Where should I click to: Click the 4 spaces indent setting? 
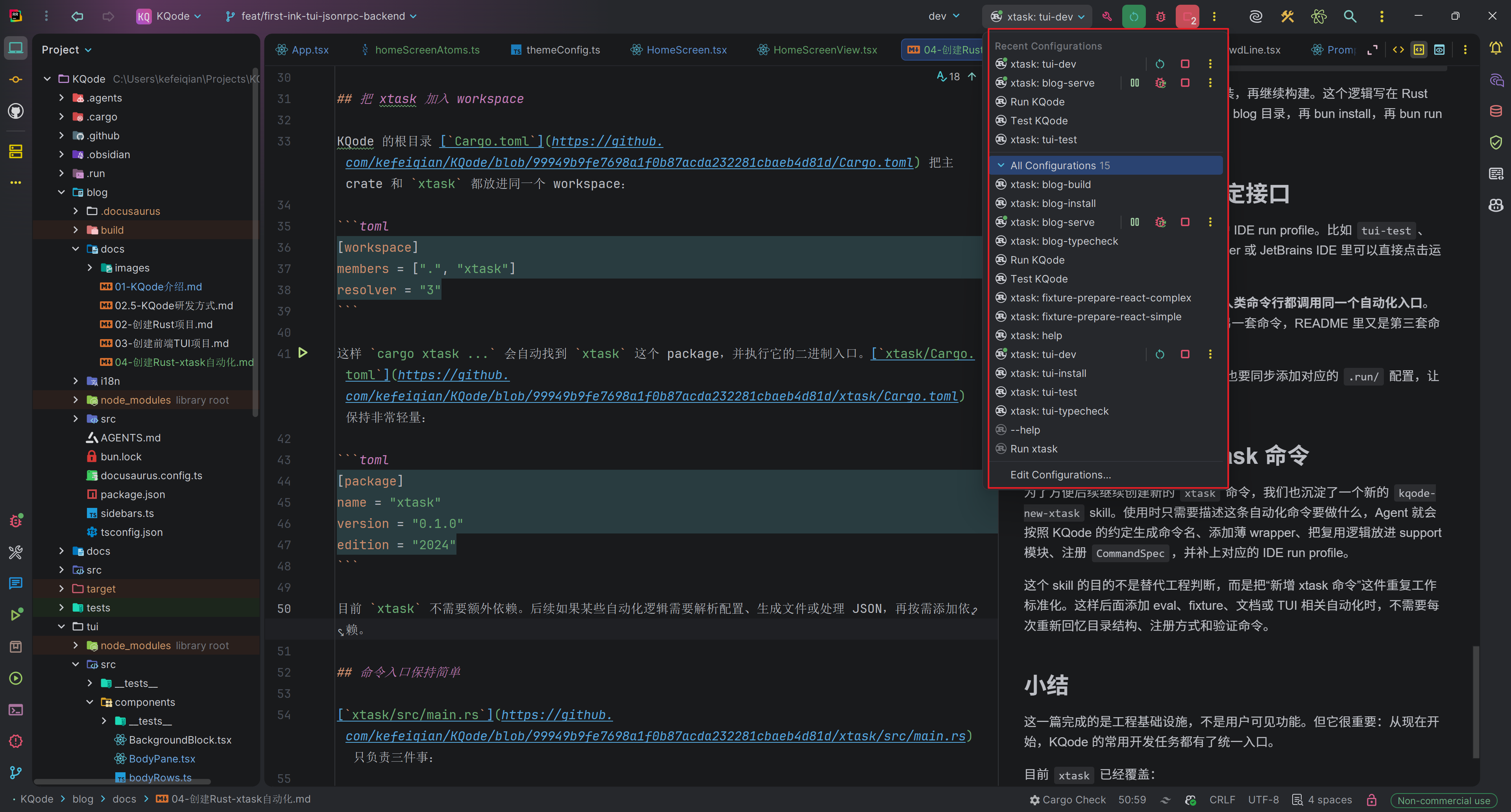(1322, 800)
